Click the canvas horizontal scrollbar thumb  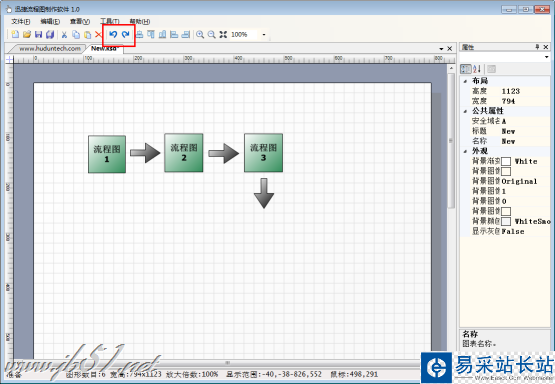click(227, 363)
